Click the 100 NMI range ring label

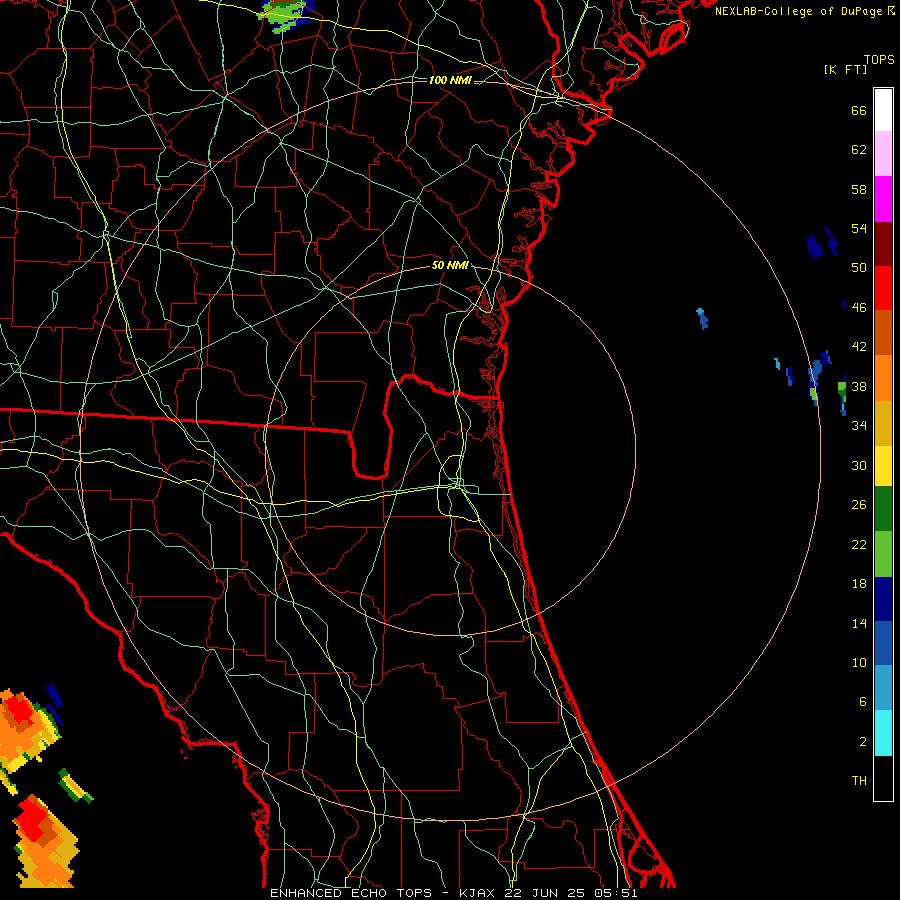450,80
